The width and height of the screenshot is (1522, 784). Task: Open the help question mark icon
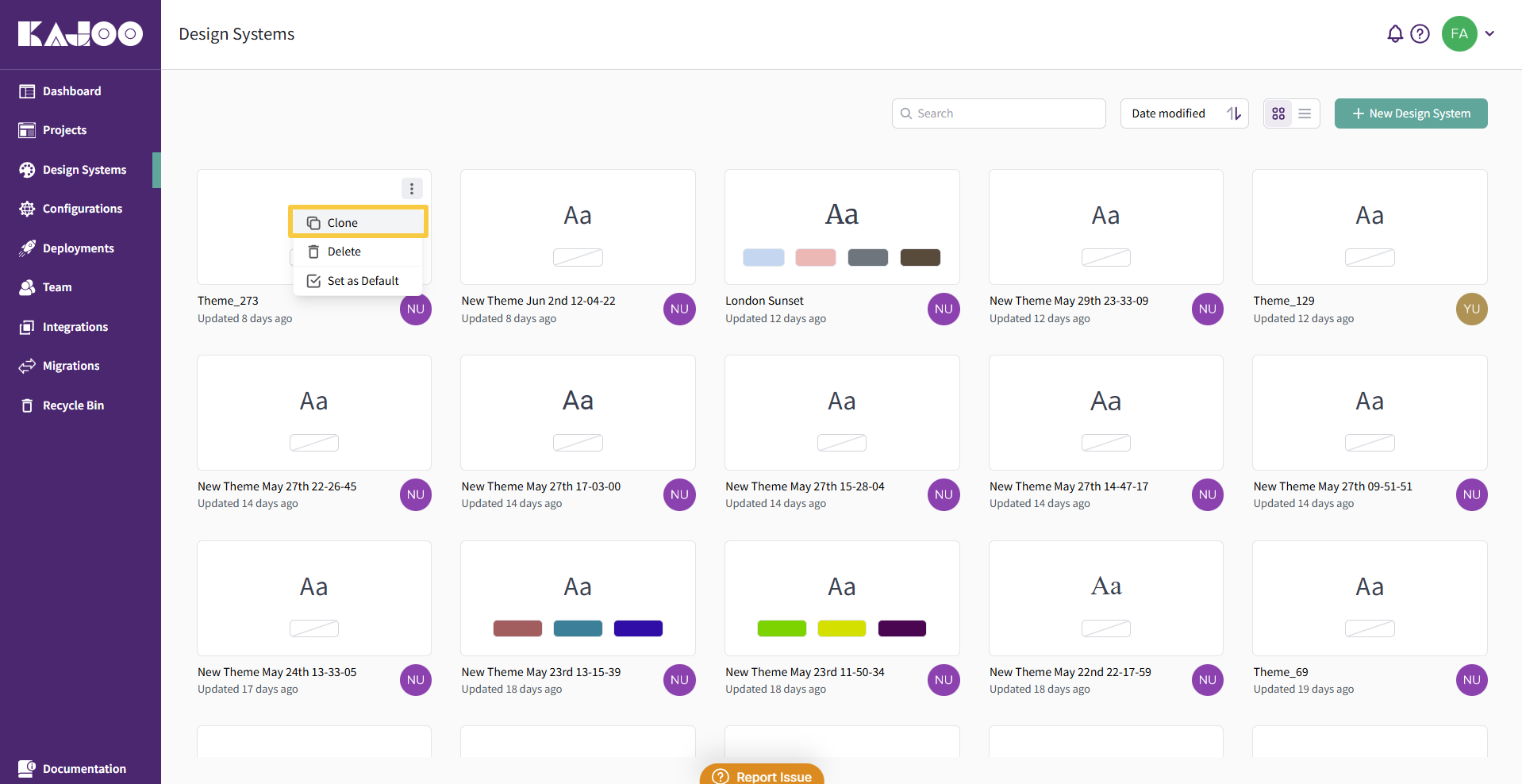pos(1420,34)
